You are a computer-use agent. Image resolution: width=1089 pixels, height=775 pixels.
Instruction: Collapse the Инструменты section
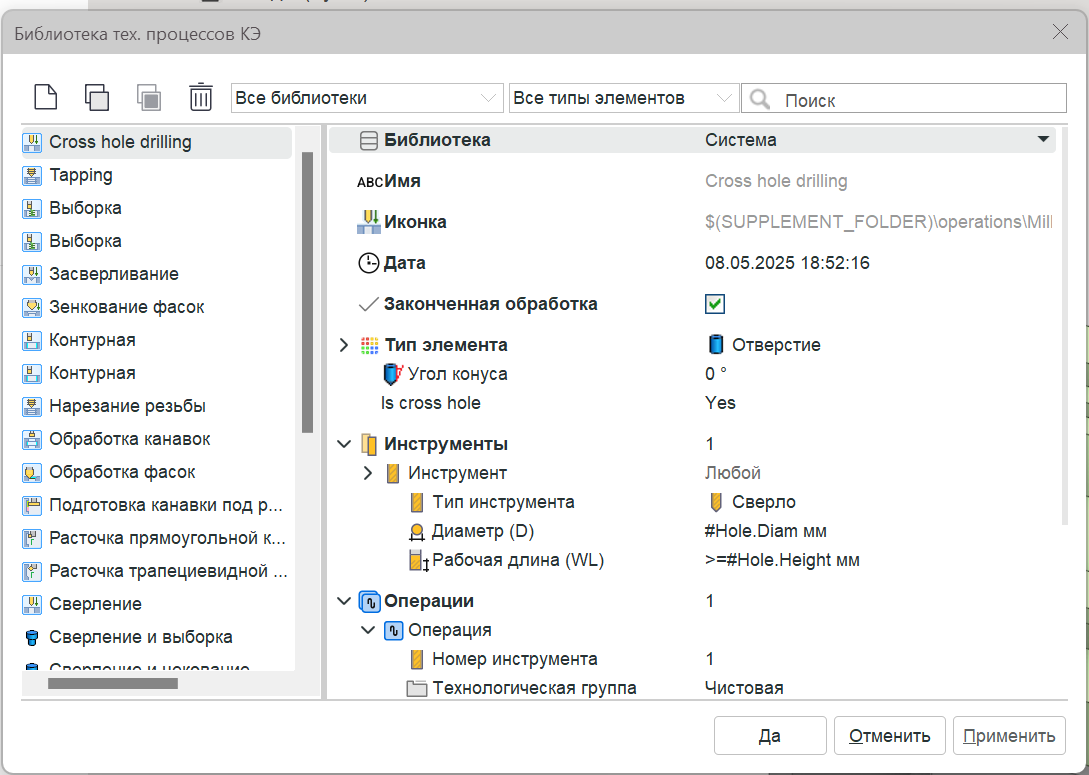pos(344,444)
